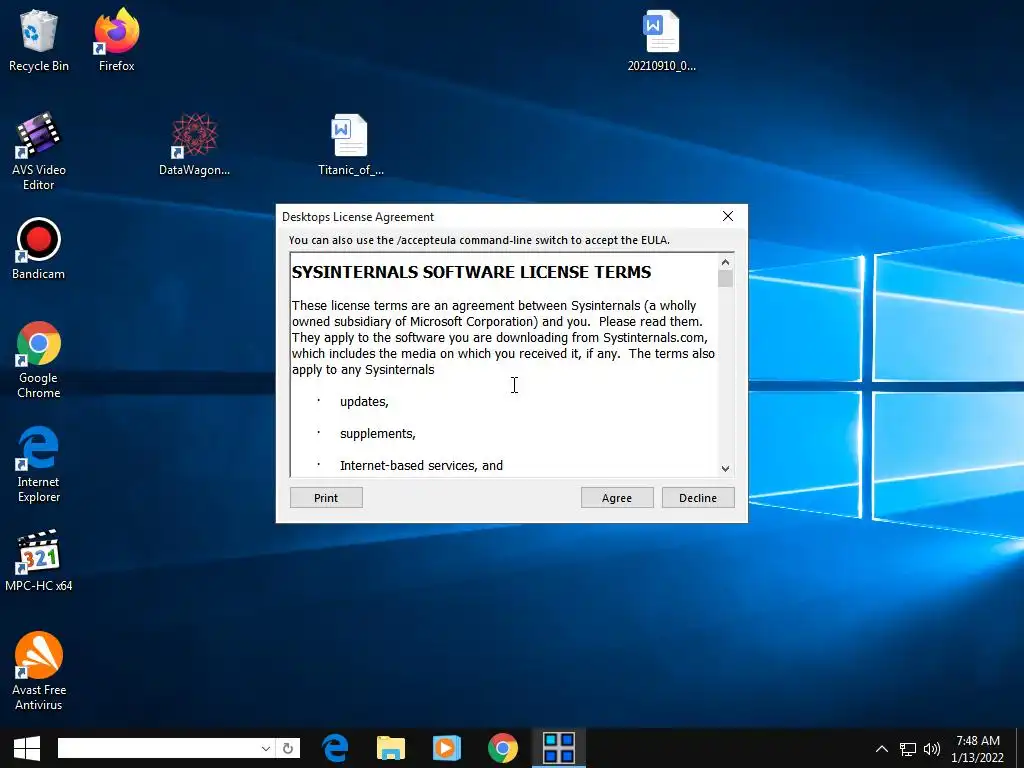
Task: Click the license text scrollbar thumb
Action: click(725, 279)
